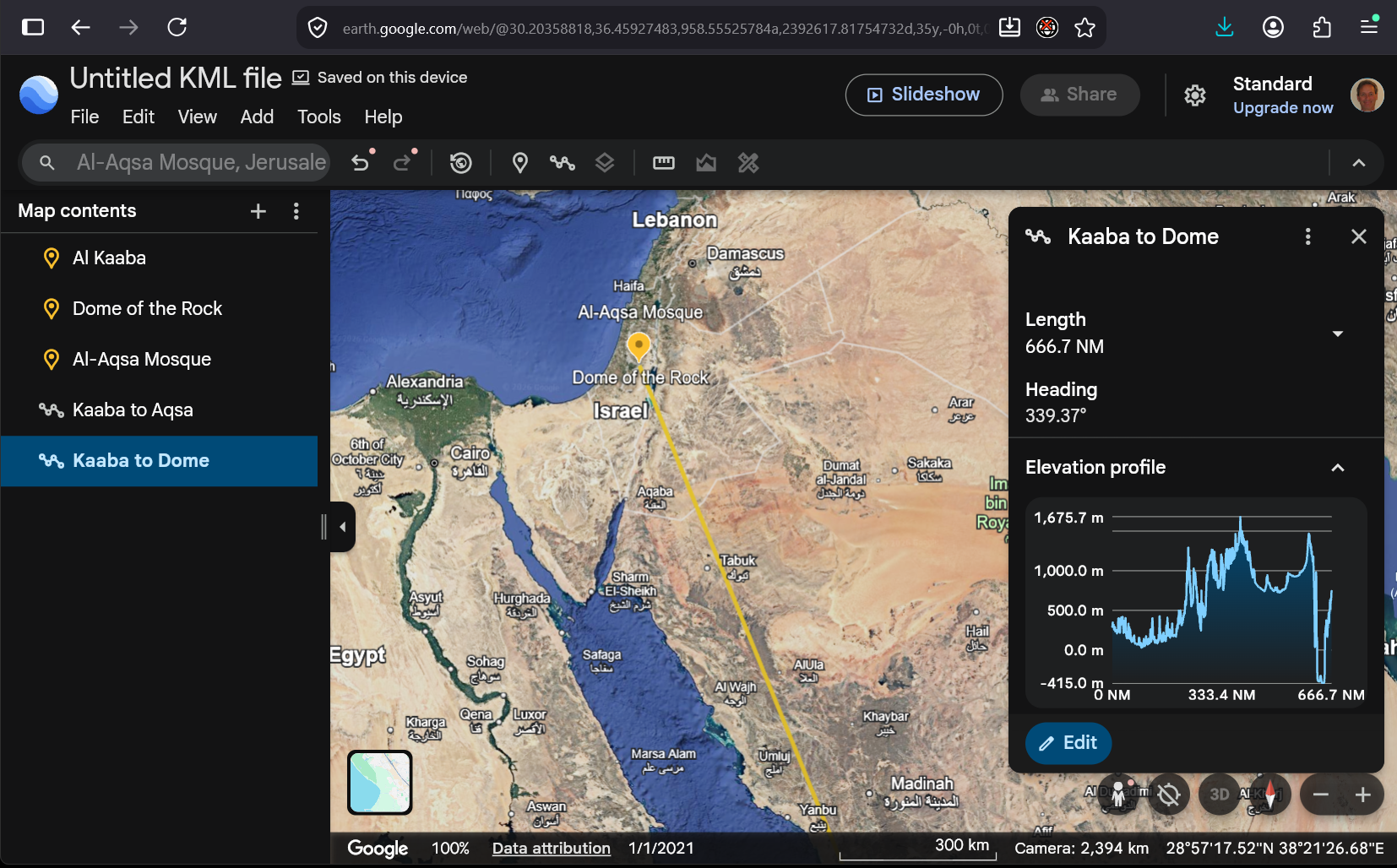Viewport: 1397px width, 868px height.
Task: Collapse the Elevation profile section
Action: coord(1338,468)
